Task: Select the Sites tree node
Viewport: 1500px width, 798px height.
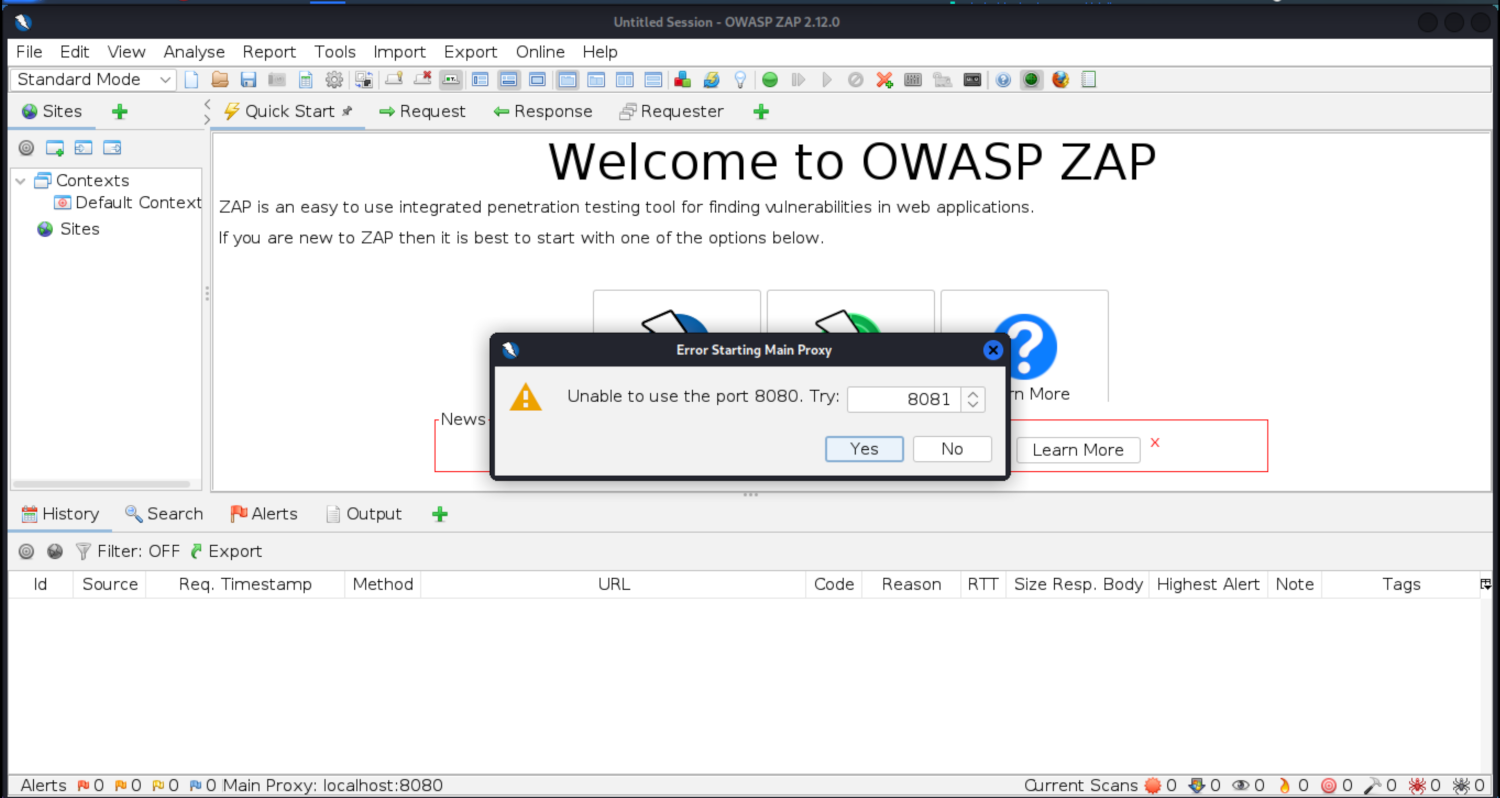Action: pos(69,228)
